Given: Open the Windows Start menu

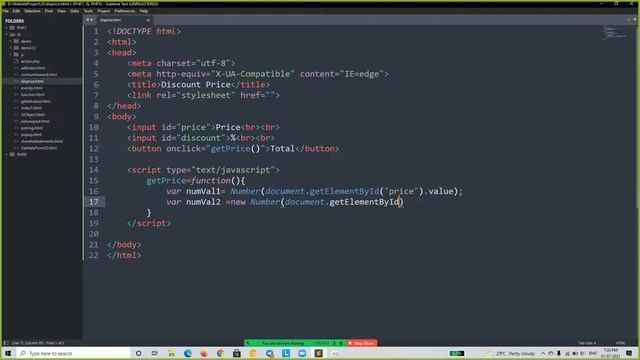Looking at the screenshot, I should (x=8, y=353).
